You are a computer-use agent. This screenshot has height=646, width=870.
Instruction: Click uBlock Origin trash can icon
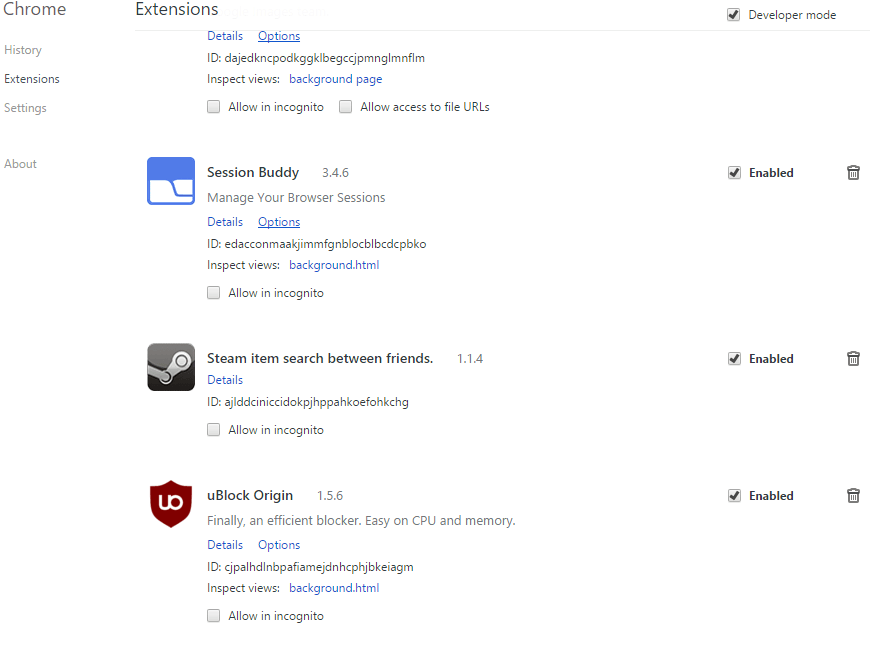(853, 496)
